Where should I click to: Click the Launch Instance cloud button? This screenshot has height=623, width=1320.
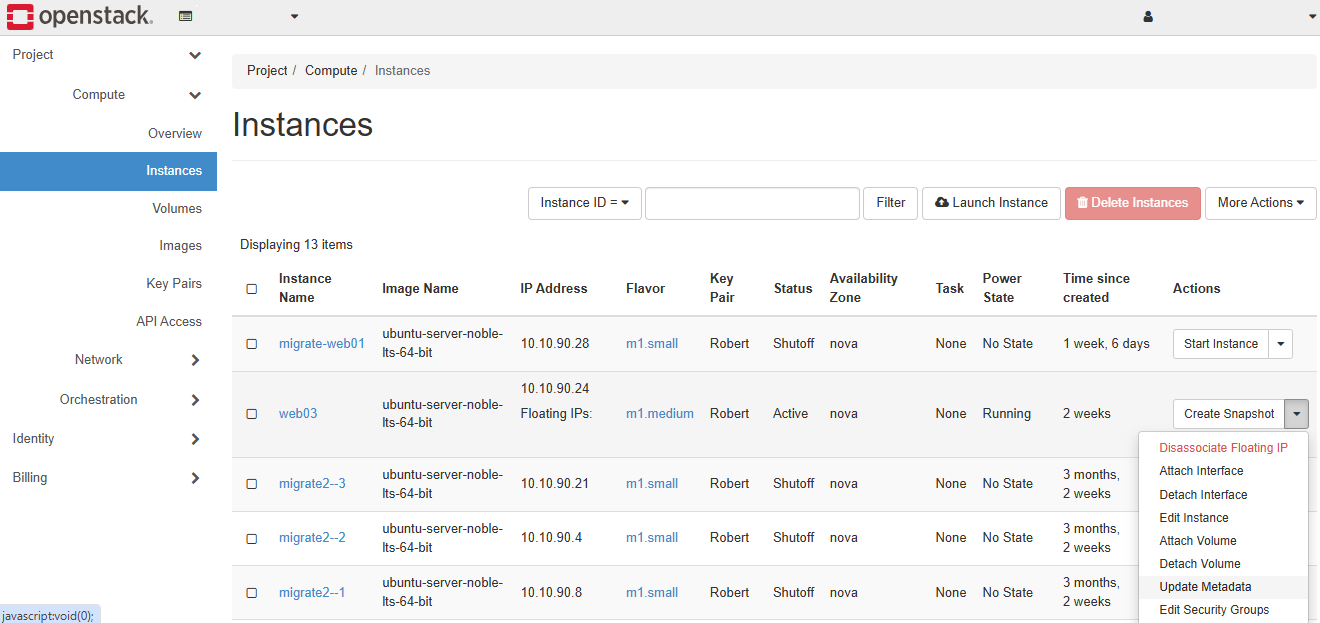[991, 203]
